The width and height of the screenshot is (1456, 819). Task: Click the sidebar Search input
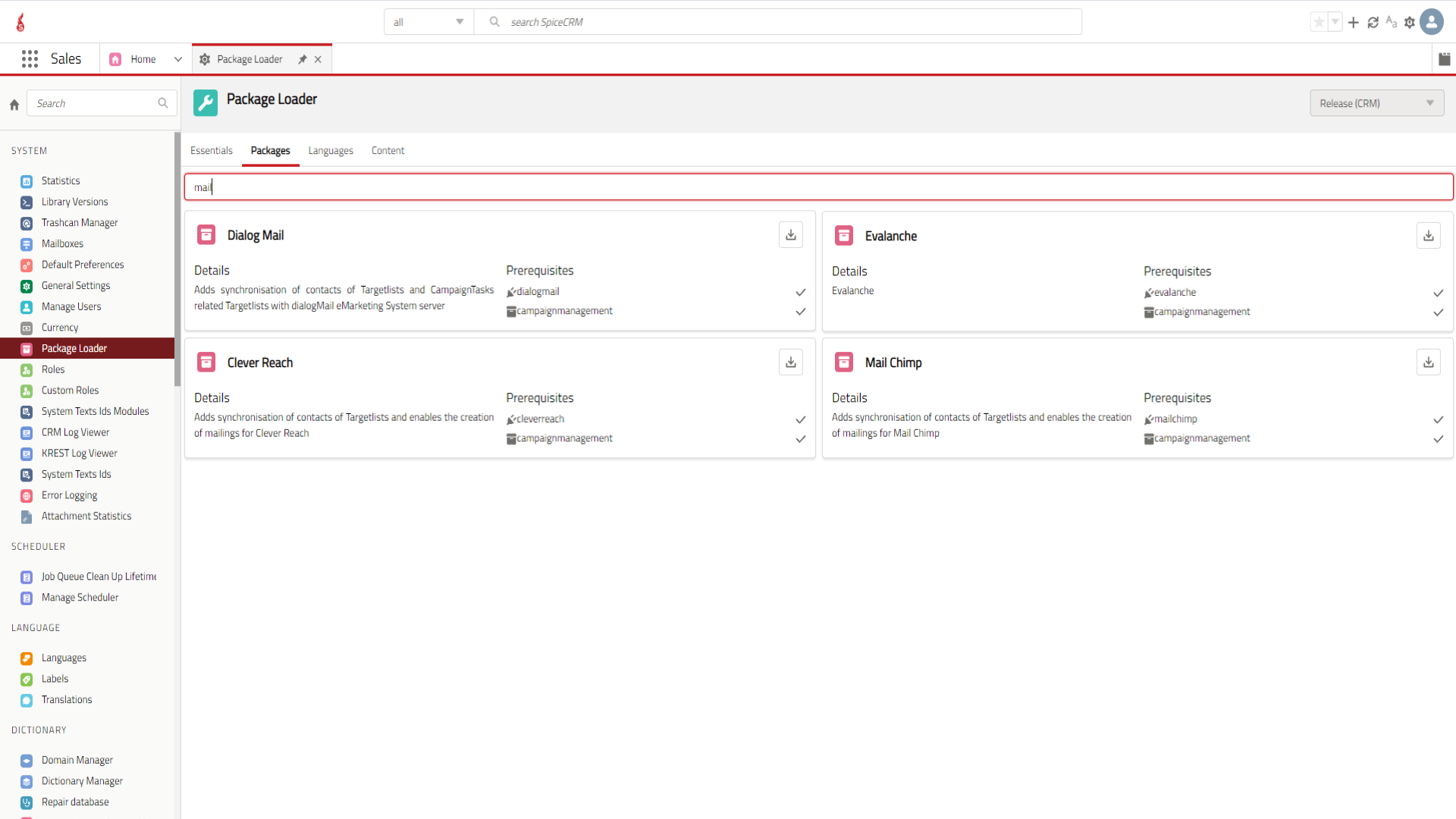102,103
